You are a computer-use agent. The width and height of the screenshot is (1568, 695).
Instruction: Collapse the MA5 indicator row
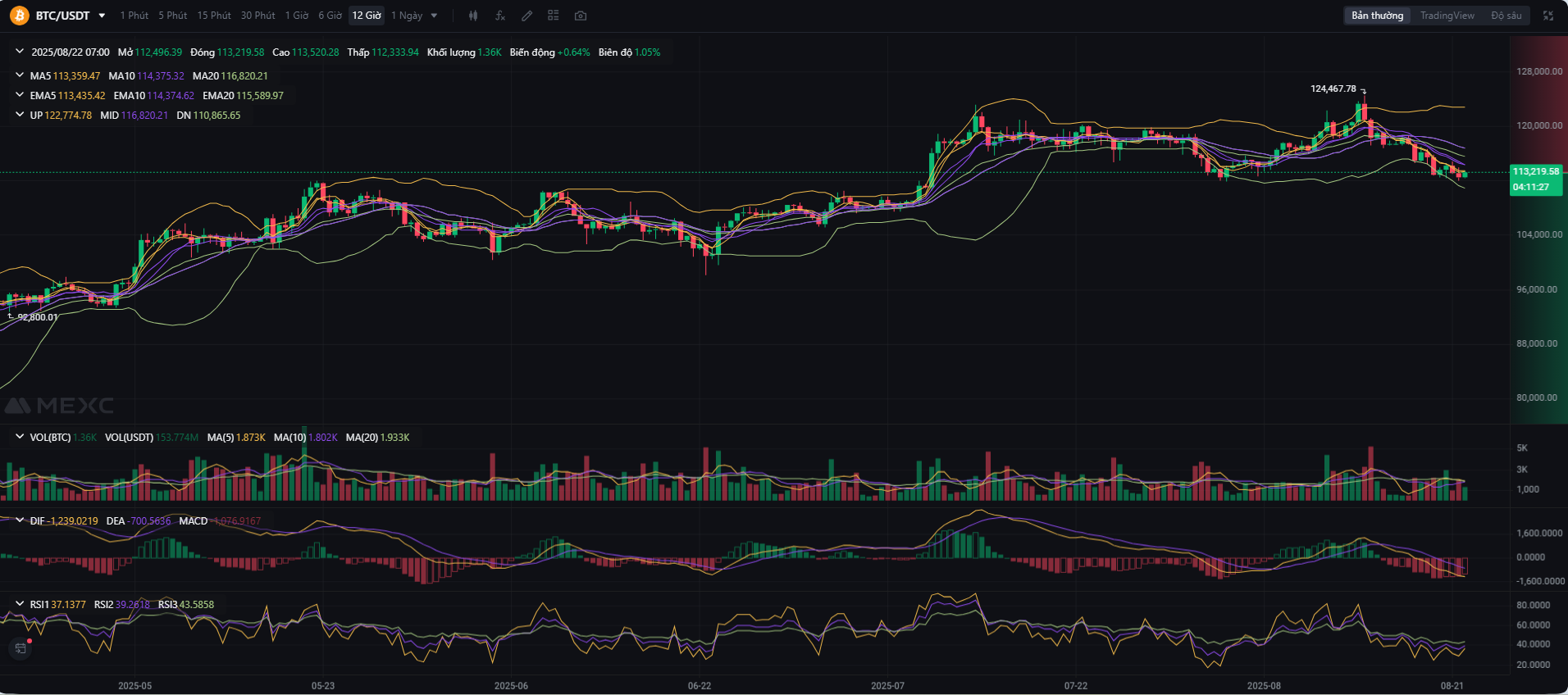click(x=20, y=75)
